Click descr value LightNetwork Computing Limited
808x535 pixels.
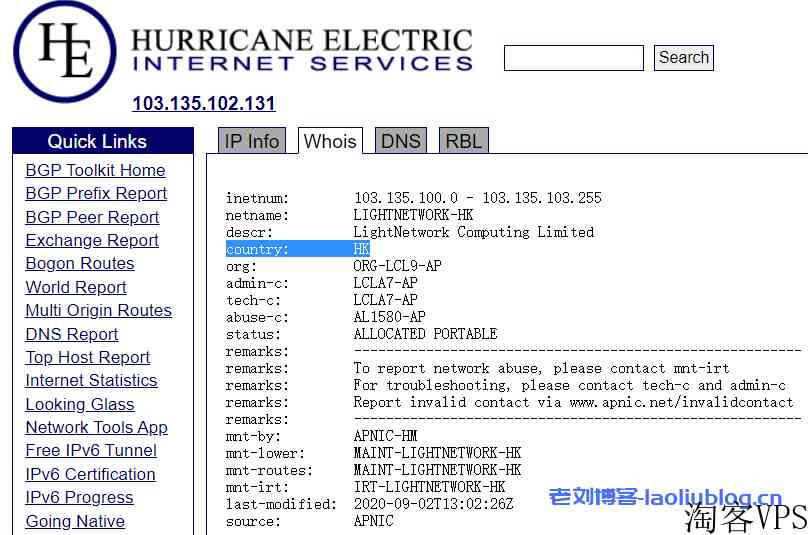tap(474, 232)
